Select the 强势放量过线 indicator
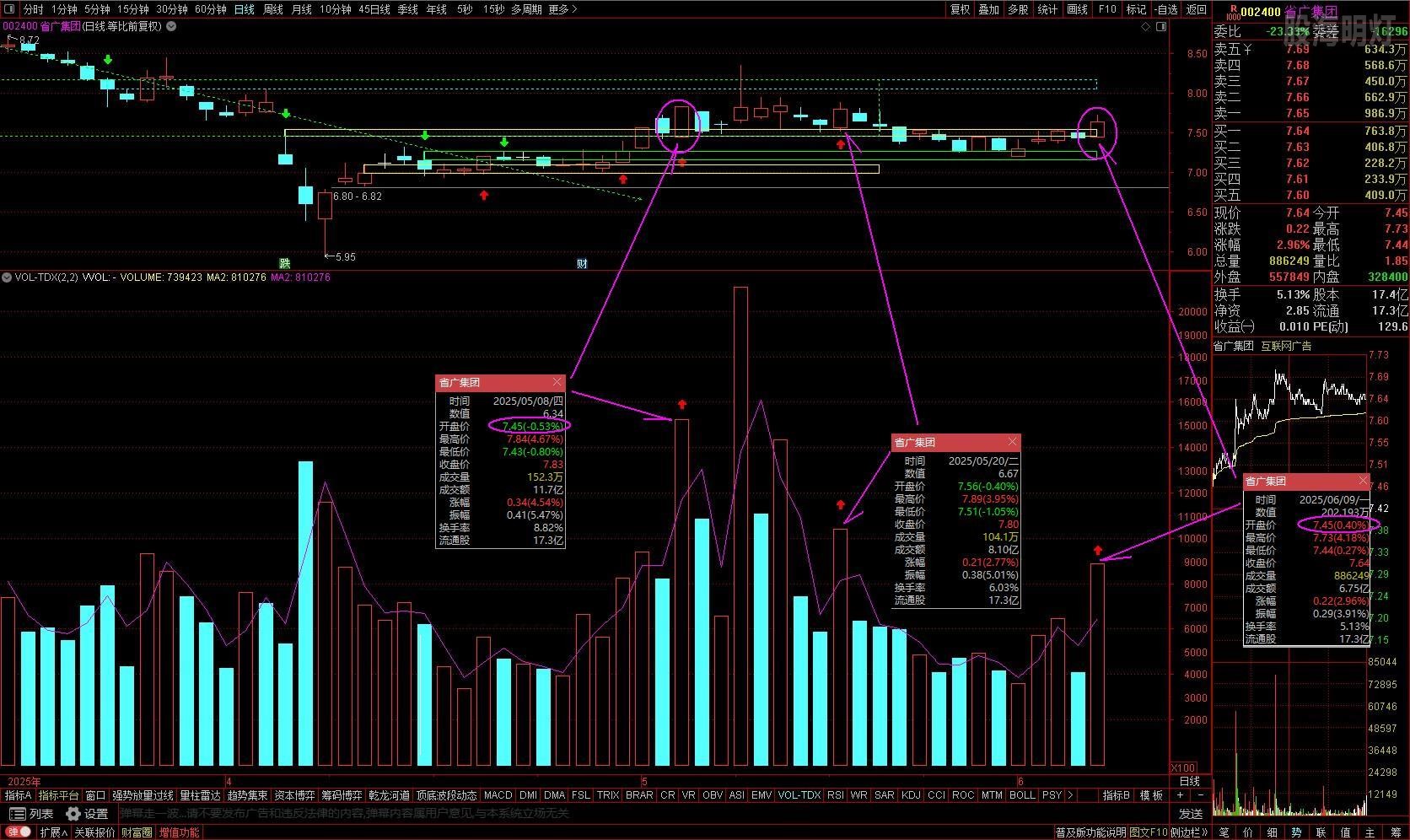 coord(143,795)
